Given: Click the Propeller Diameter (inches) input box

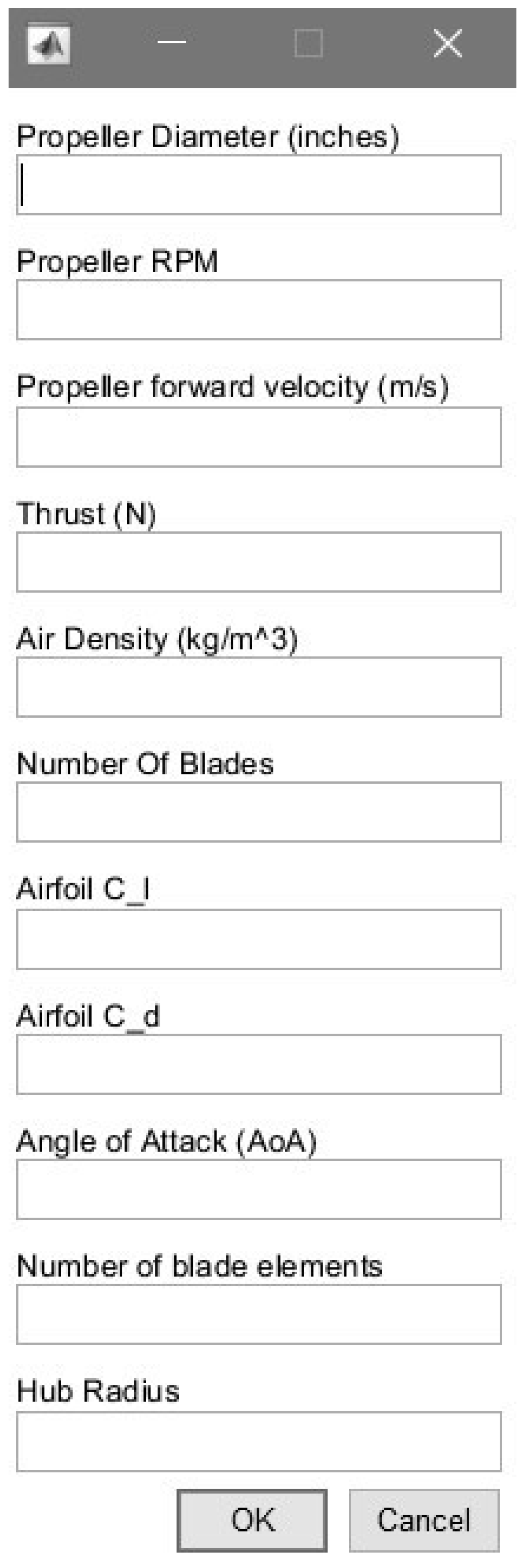Looking at the screenshot, I should 259,185.
